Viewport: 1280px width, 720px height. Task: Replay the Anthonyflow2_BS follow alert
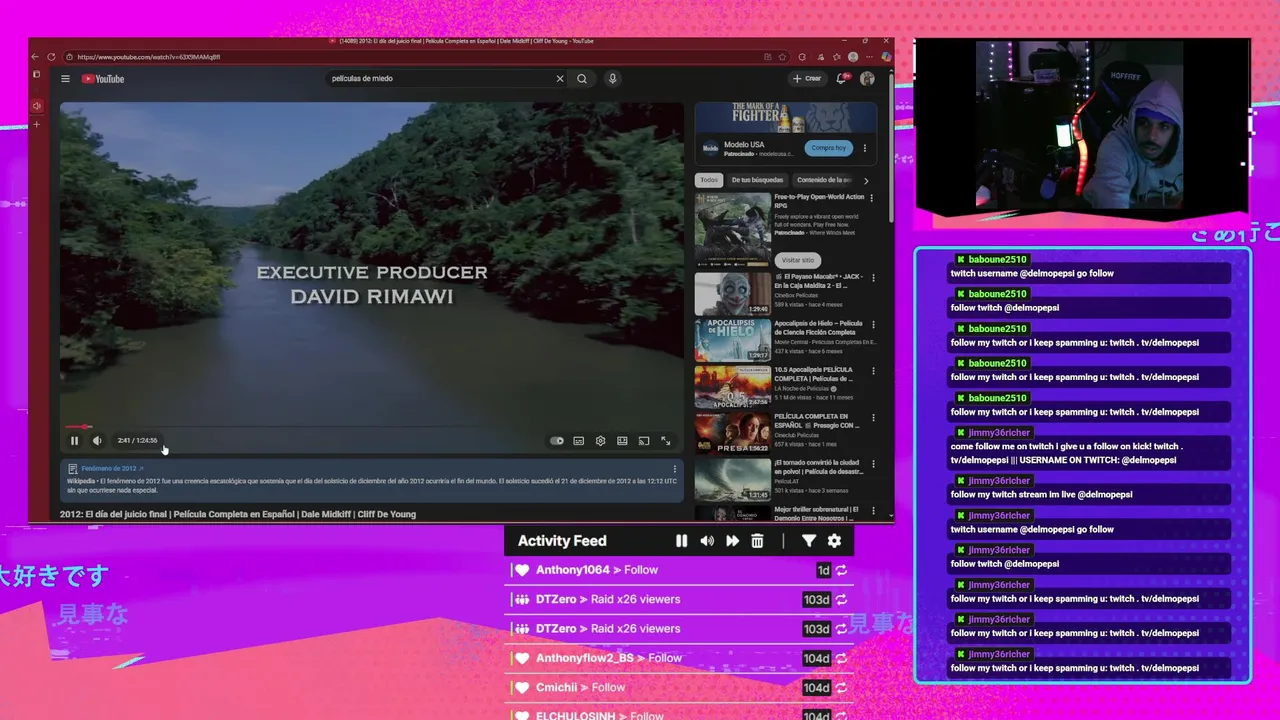point(841,659)
